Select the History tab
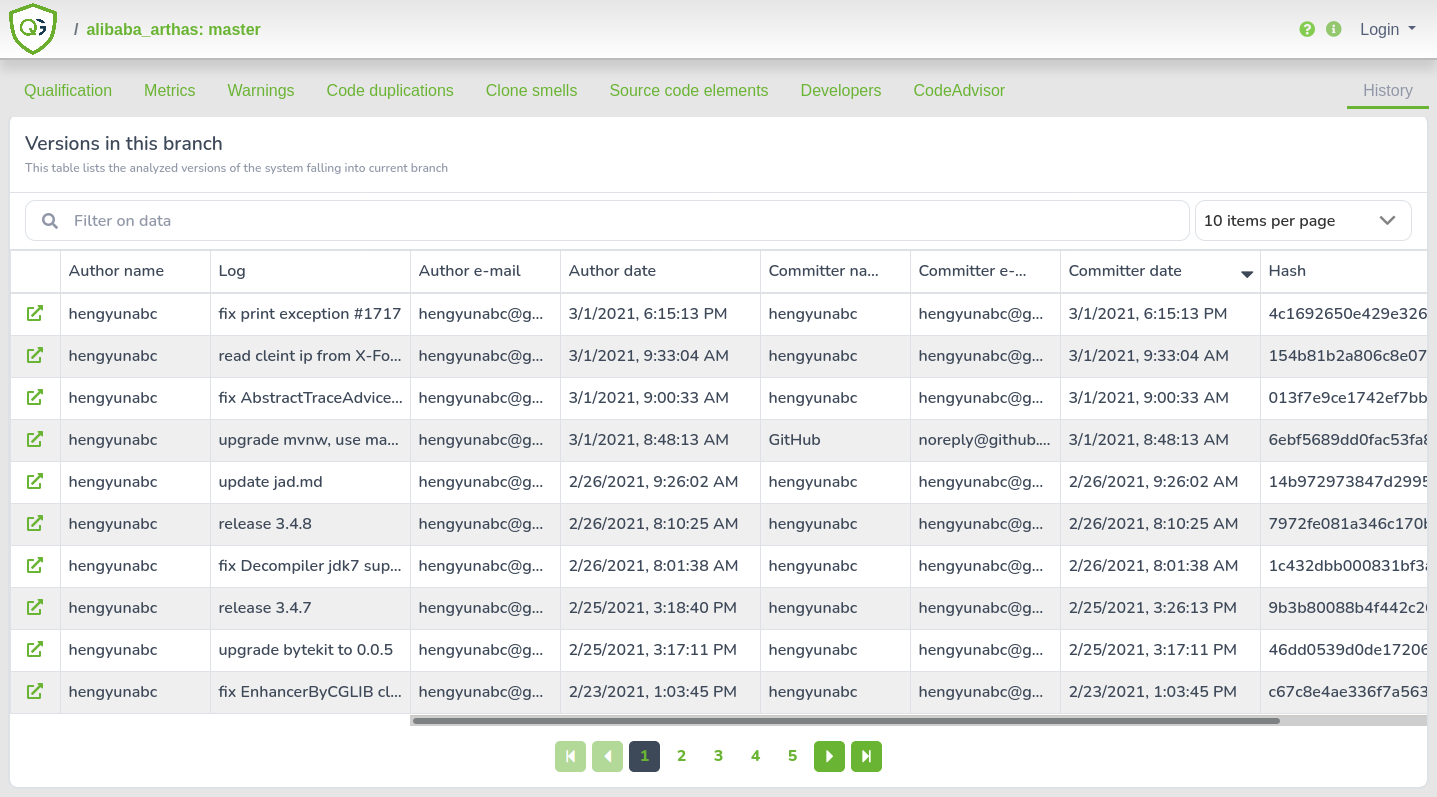Image resolution: width=1437 pixels, height=797 pixels. pos(1388,90)
